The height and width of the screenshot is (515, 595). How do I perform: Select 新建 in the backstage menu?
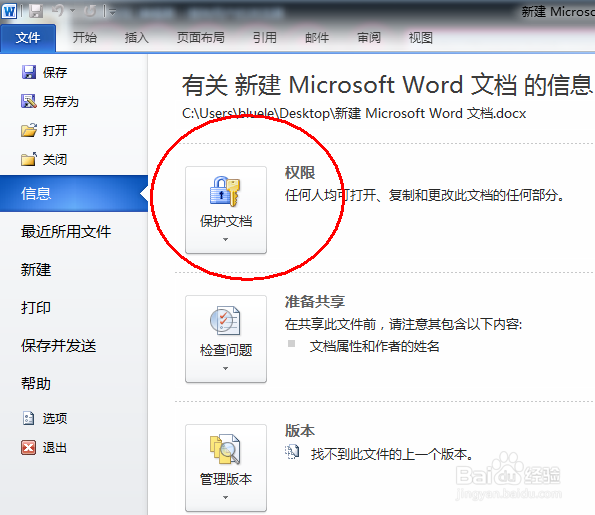tap(36, 270)
